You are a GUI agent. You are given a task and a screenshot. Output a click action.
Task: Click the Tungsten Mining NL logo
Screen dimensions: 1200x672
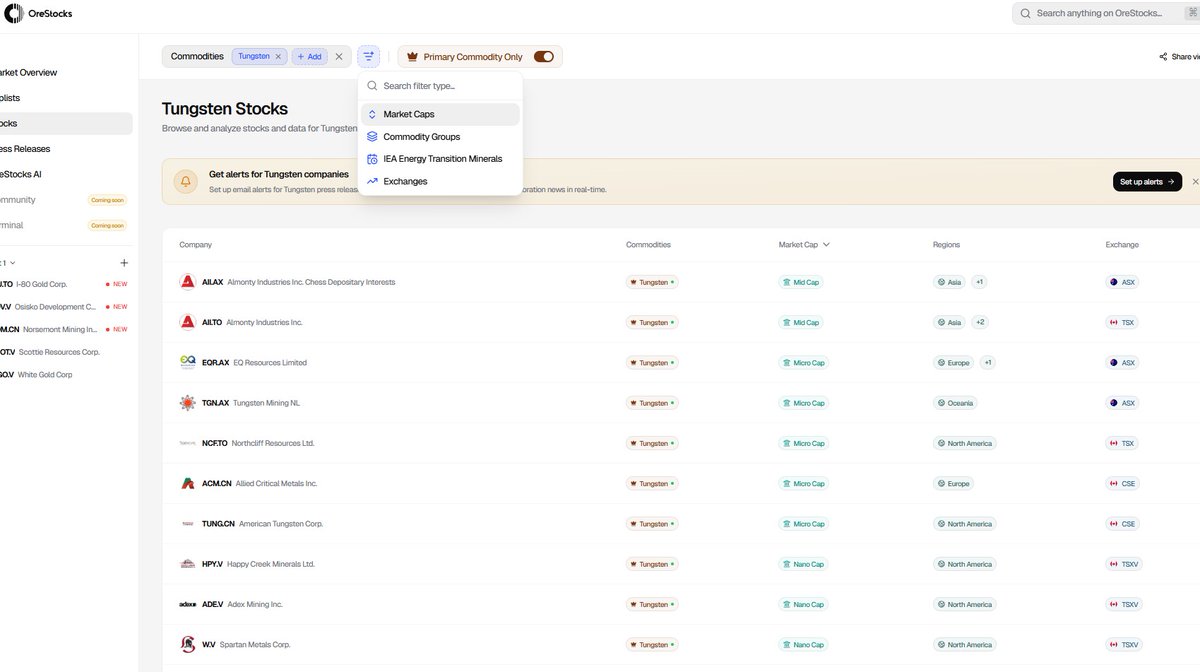click(187, 403)
